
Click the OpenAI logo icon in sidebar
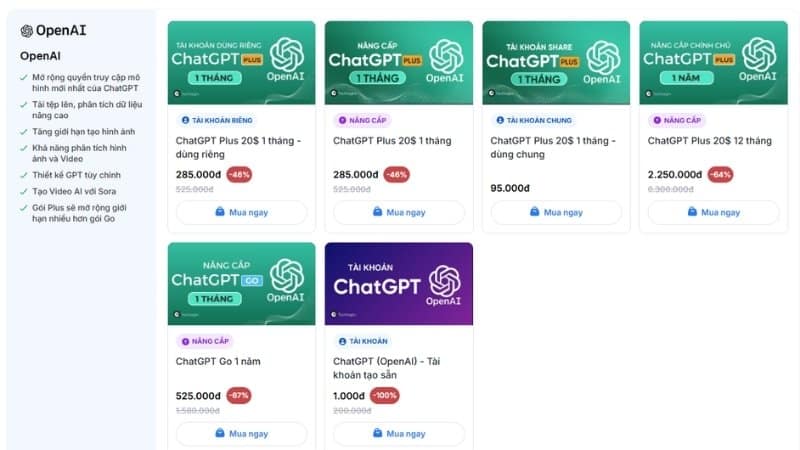pos(27,30)
